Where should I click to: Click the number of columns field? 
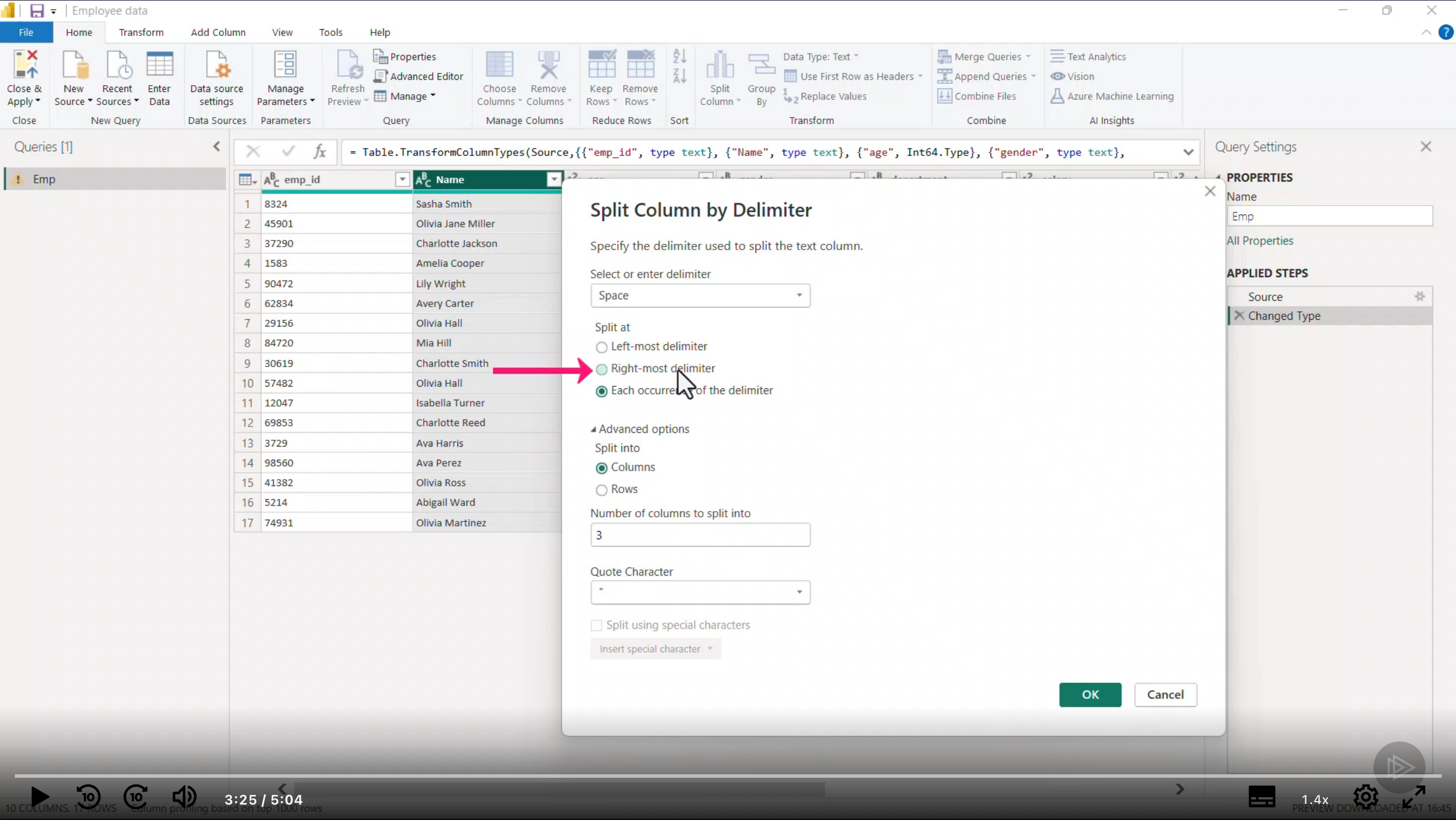point(700,535)
